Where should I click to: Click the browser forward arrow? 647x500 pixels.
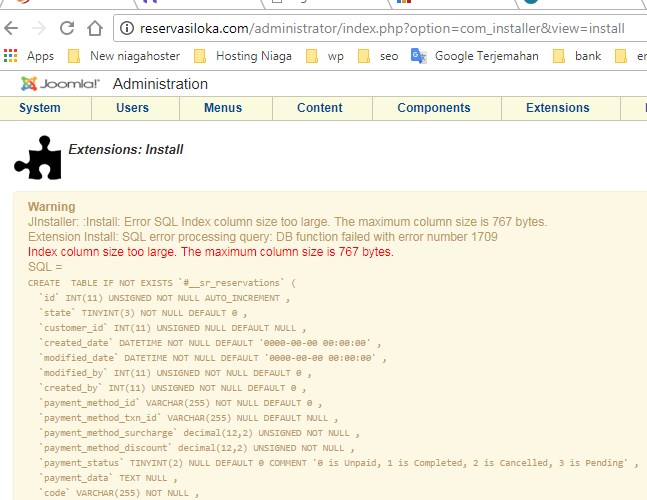tap(40, 28)
